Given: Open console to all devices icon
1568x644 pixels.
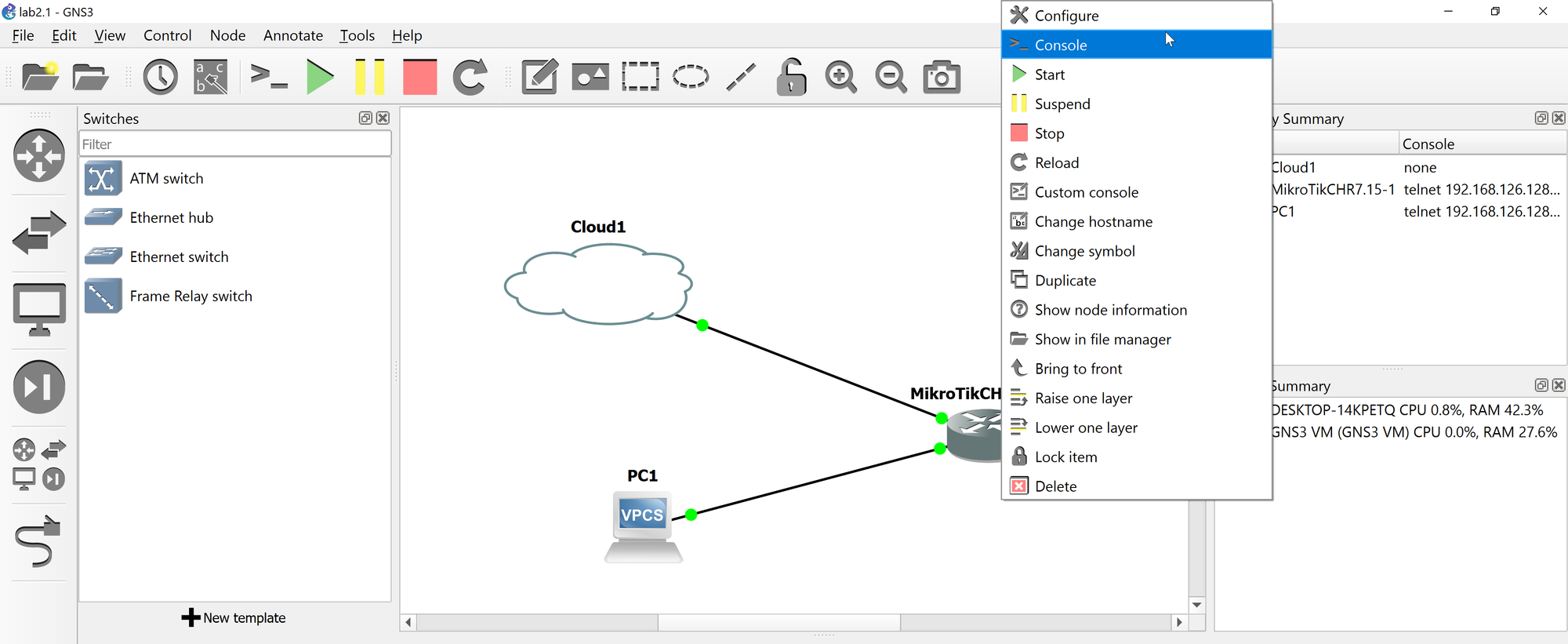Looking at the screenshot, I should [268, 77].
